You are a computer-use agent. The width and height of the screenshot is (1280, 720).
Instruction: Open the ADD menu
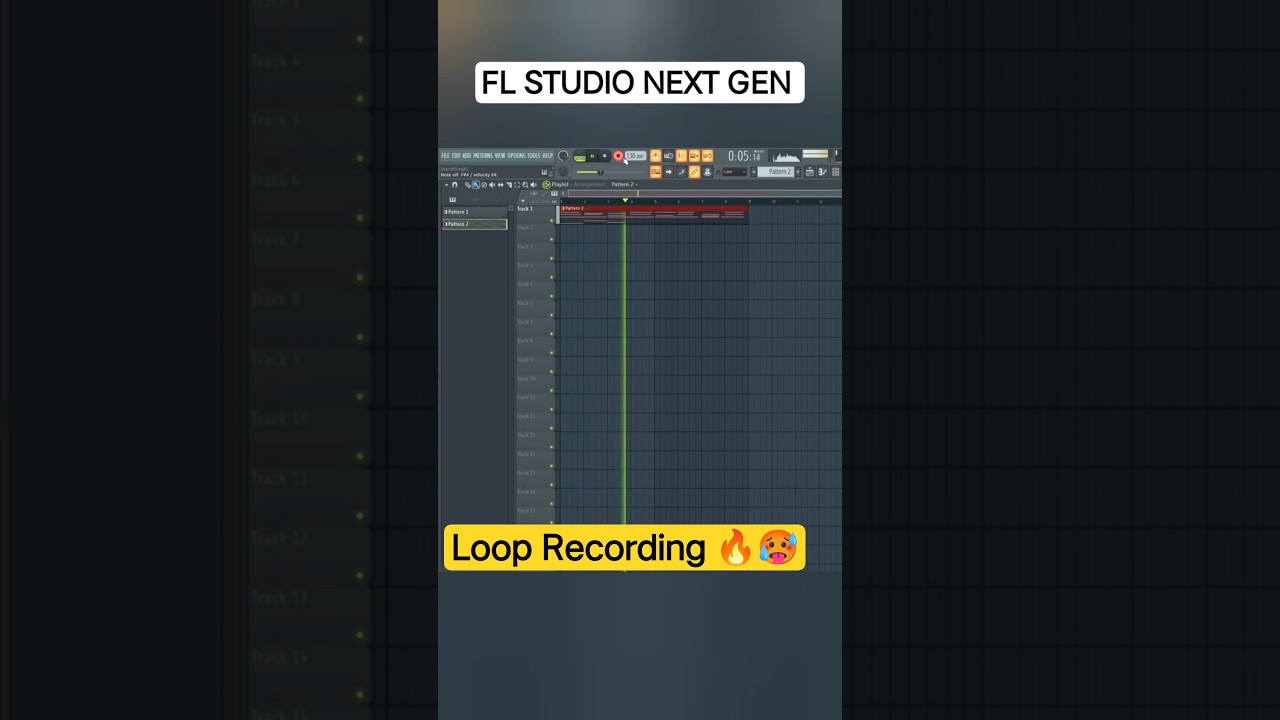[467, 156]
